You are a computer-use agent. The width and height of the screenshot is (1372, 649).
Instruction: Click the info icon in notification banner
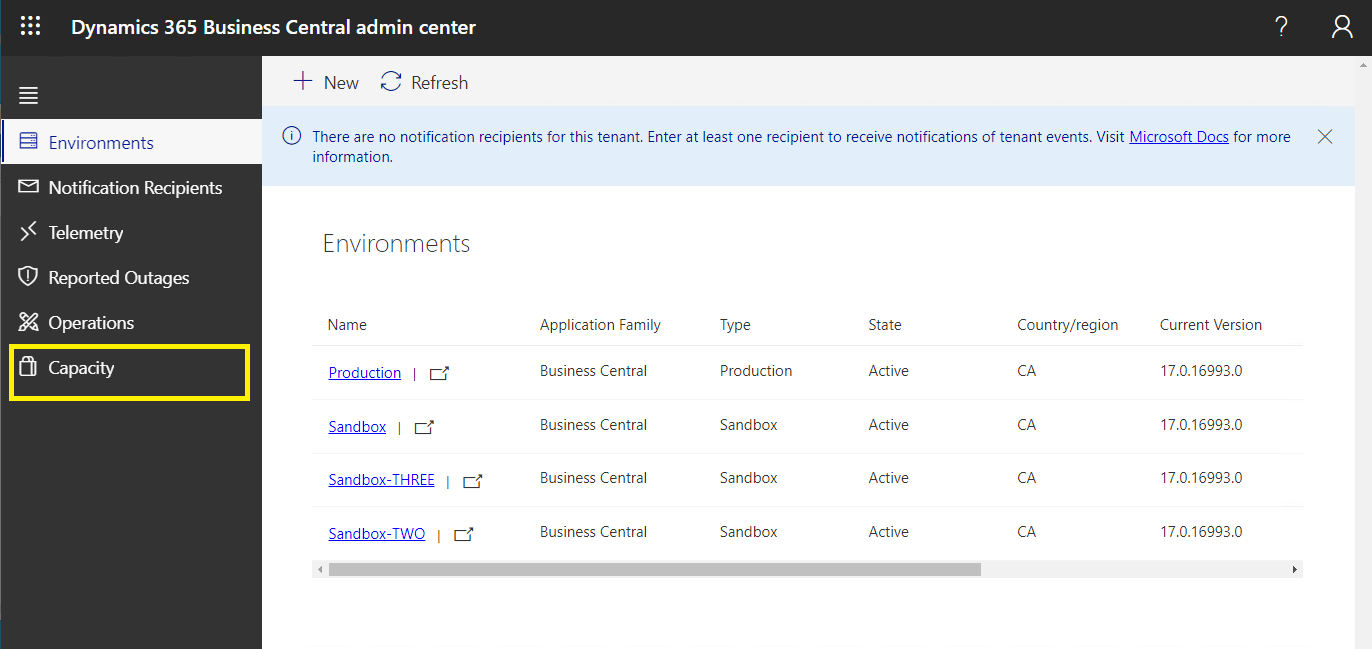(292, 136)
